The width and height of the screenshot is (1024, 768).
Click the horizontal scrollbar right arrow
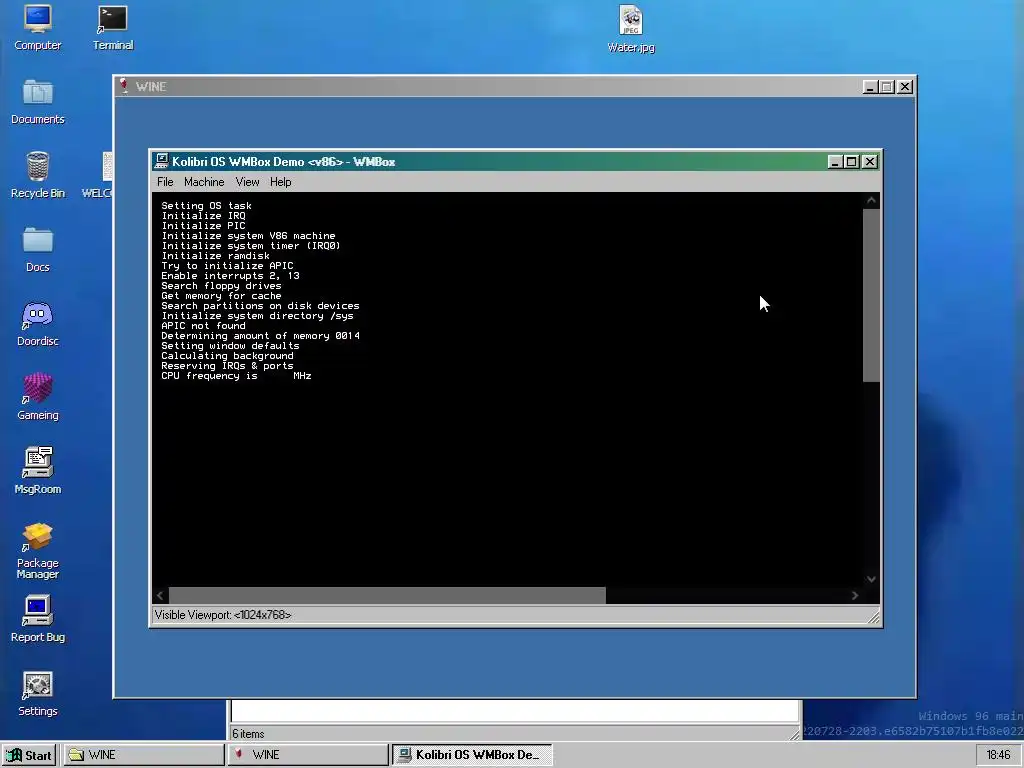855,596
